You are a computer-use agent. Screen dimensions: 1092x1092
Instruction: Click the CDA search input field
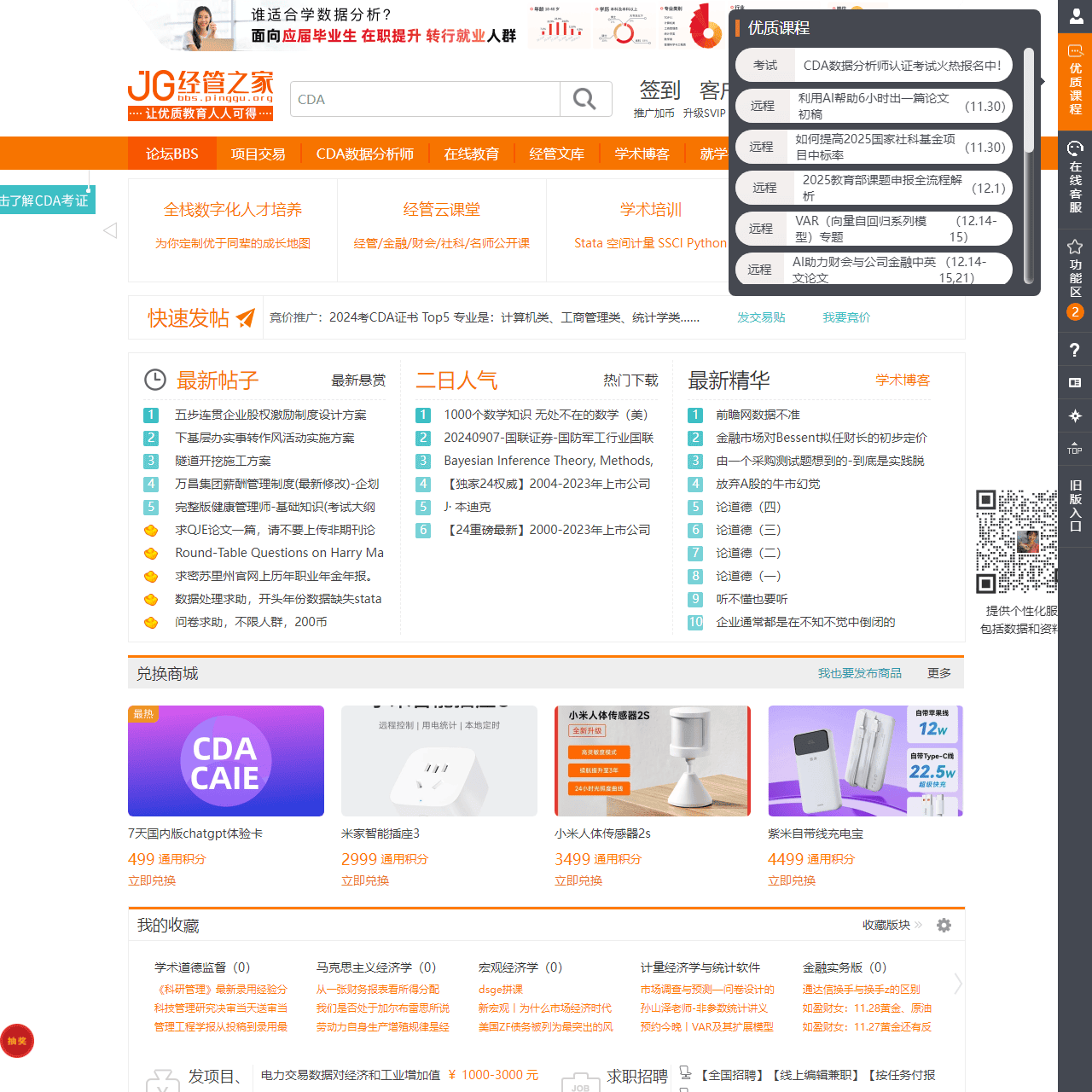pos(425,99)
